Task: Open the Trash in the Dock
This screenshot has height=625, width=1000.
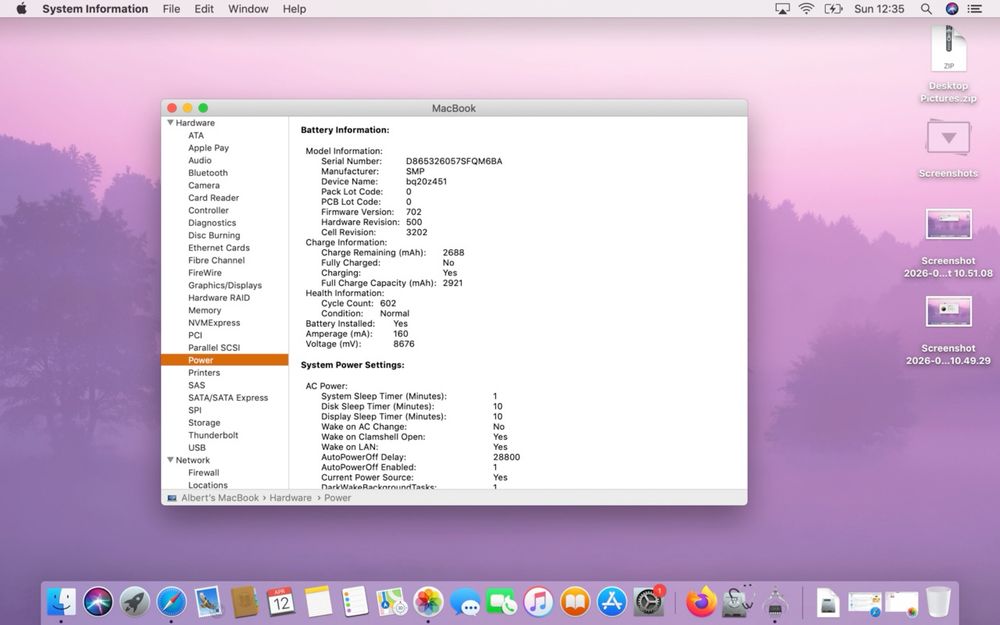Action: click(x=938, y=601)
